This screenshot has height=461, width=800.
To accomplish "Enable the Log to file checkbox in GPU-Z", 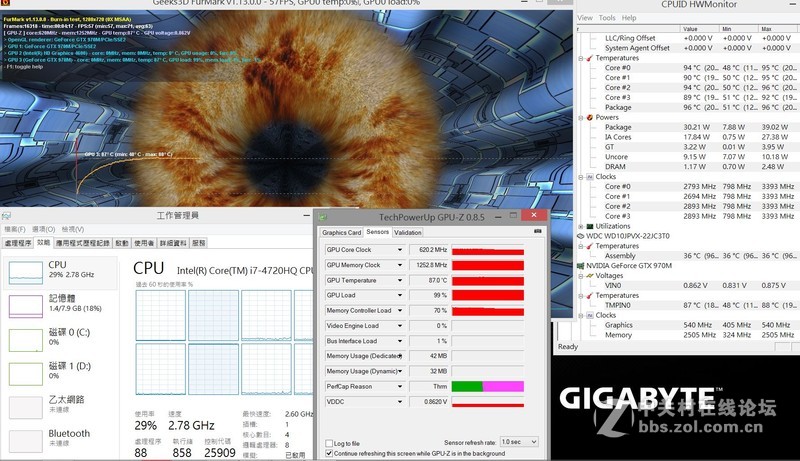I will [x=329, y=444].
